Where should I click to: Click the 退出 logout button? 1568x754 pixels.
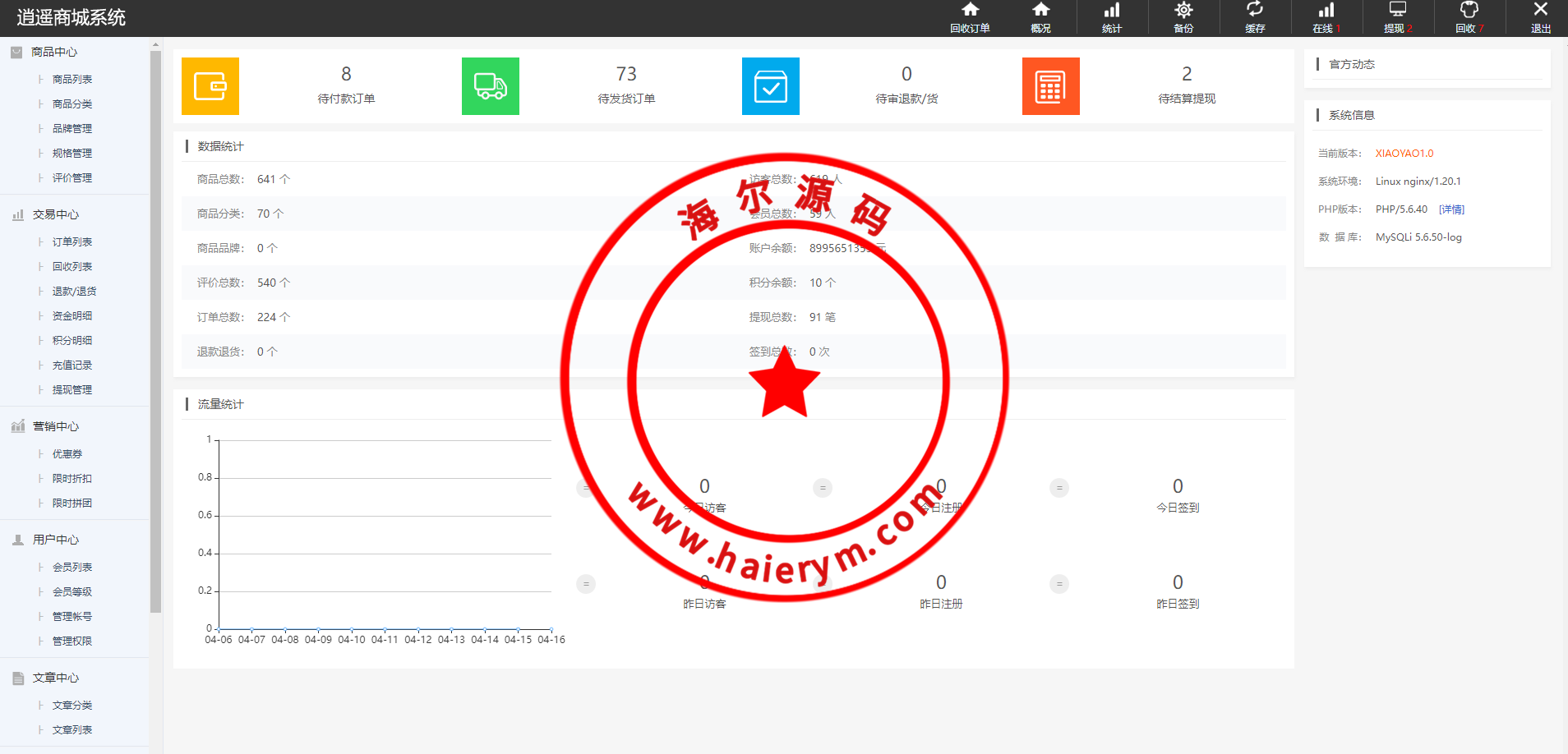point(1540,17)
